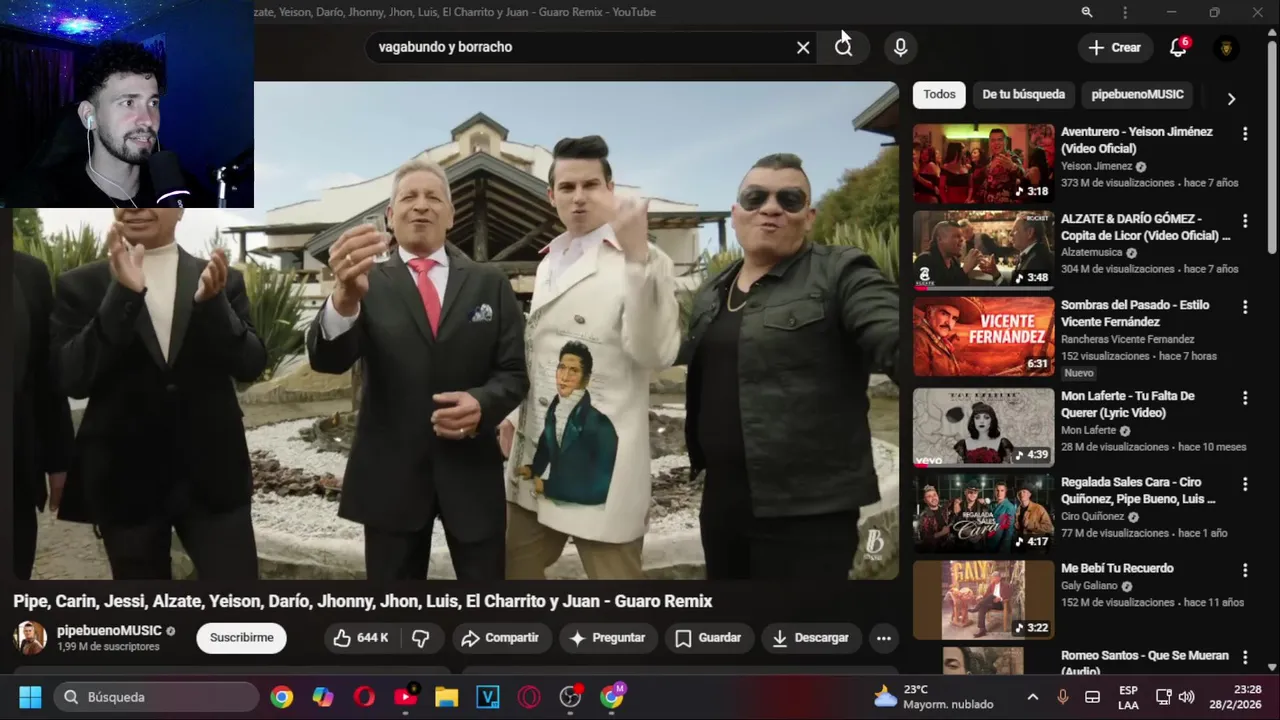This screenshot has width=1280, height=720.
Task: Open the YouTube taskbar app icon
Action: tap(406, 697)
